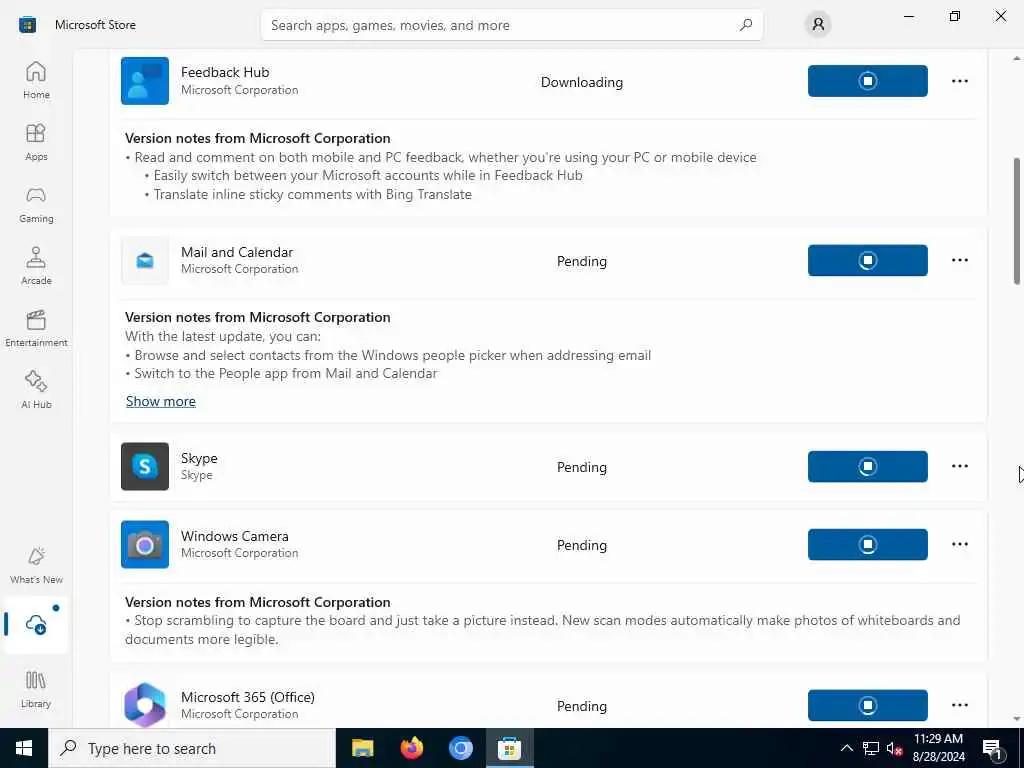The width and height of the screenshot is (1024, 768).
Task: Go to Apps in the sidebar
Action: (36, 142)
